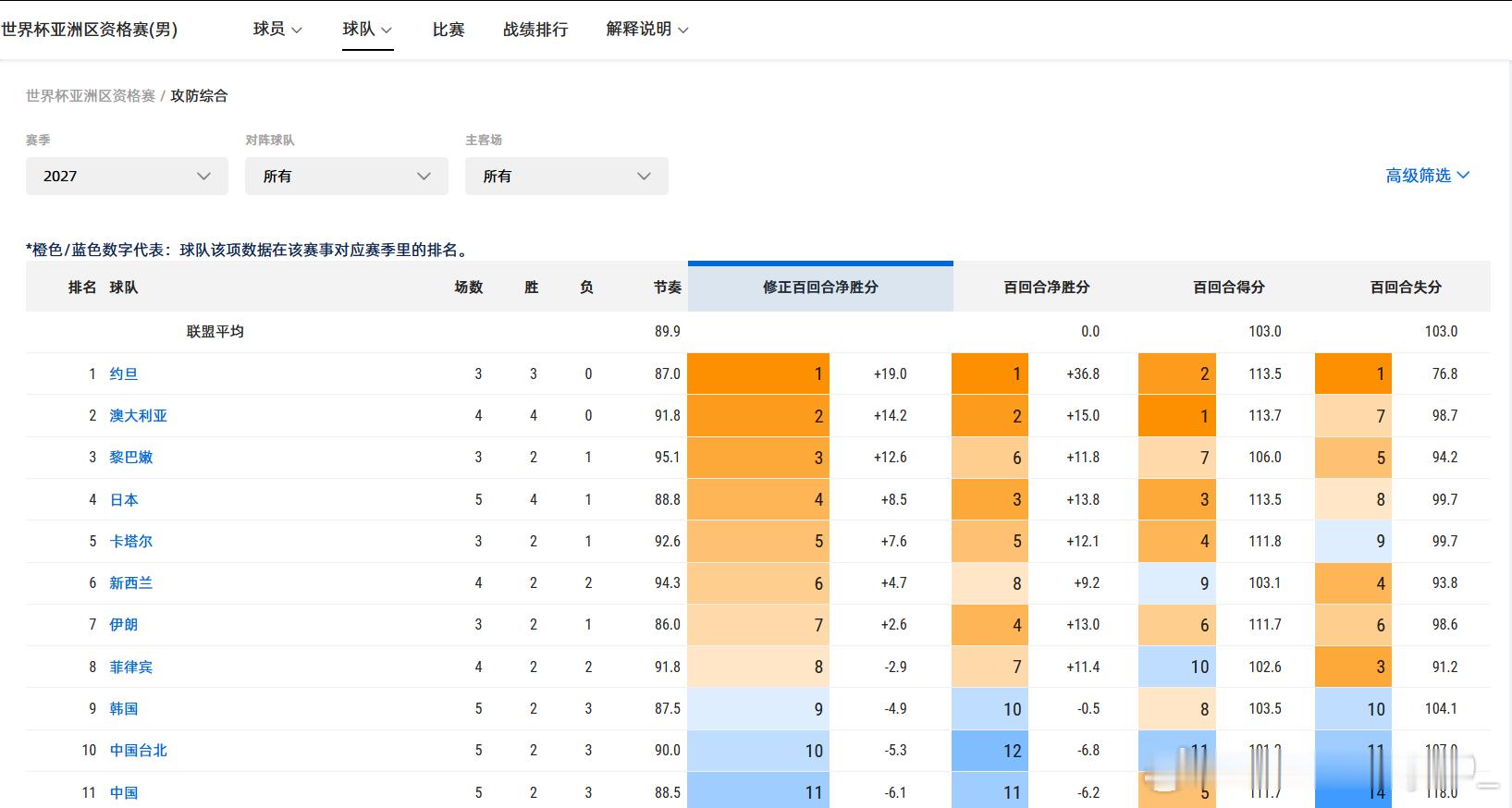Viewport: 1512px width, 808px height.
Task: Click 菲律宾's -2.9 adjusted net rating
Action: click(894, 667)
